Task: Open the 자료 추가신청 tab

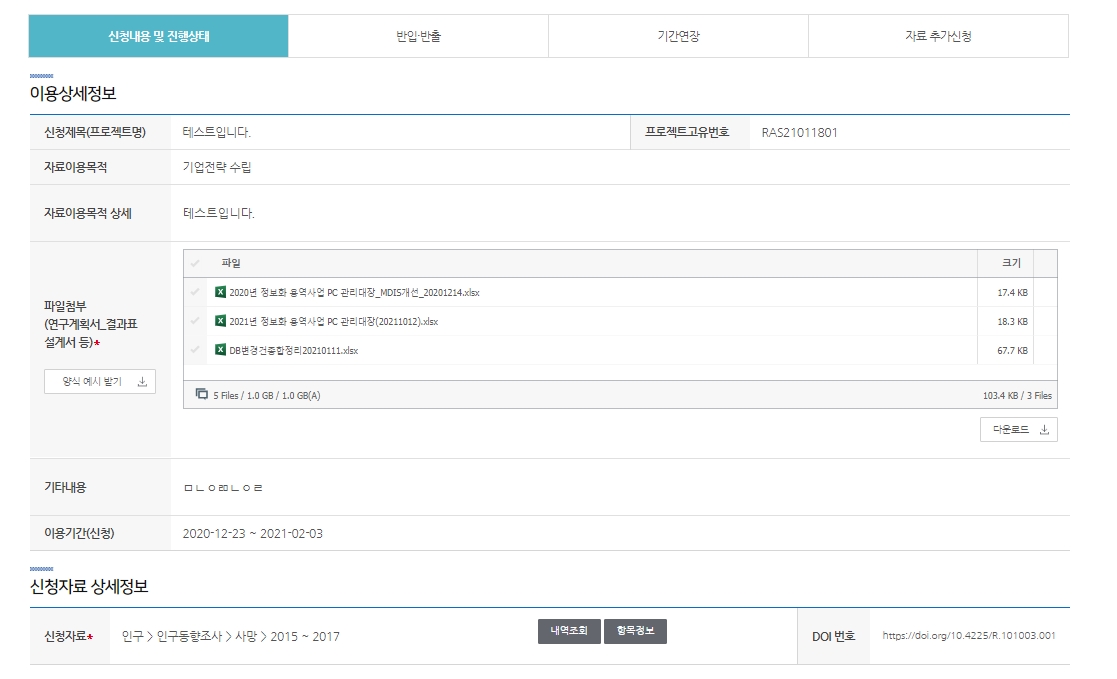Action: 939,35
